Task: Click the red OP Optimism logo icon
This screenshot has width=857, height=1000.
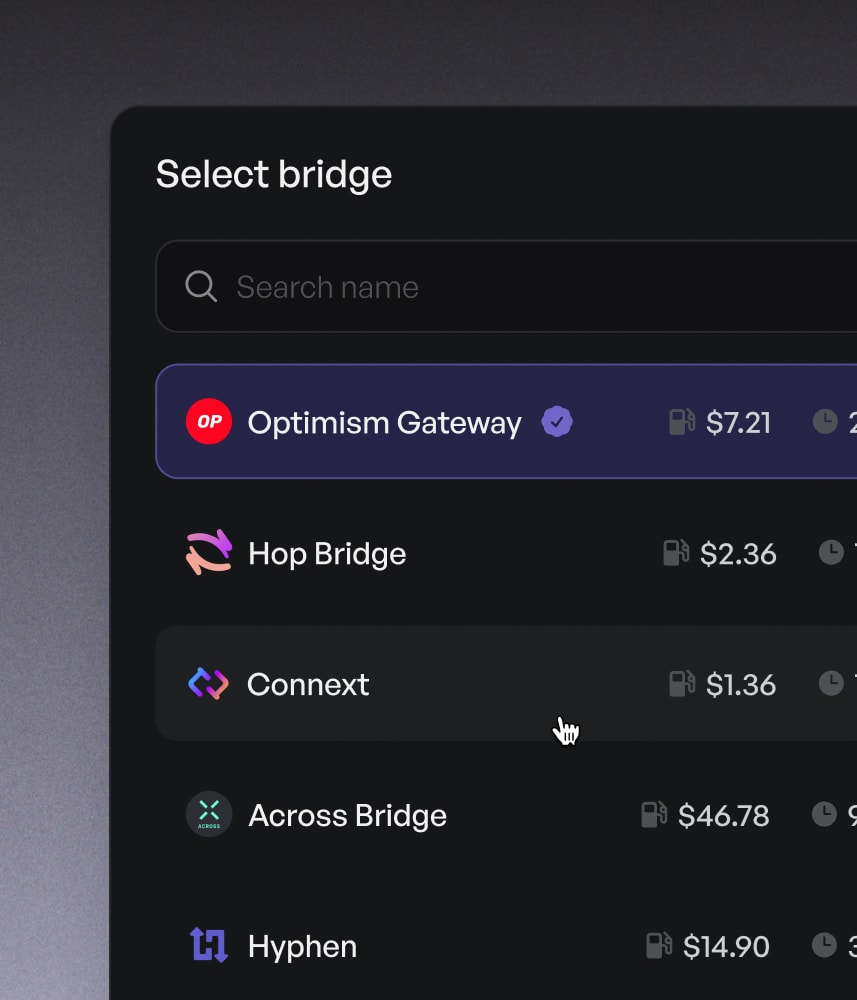Action: click(x=209, y=422)
